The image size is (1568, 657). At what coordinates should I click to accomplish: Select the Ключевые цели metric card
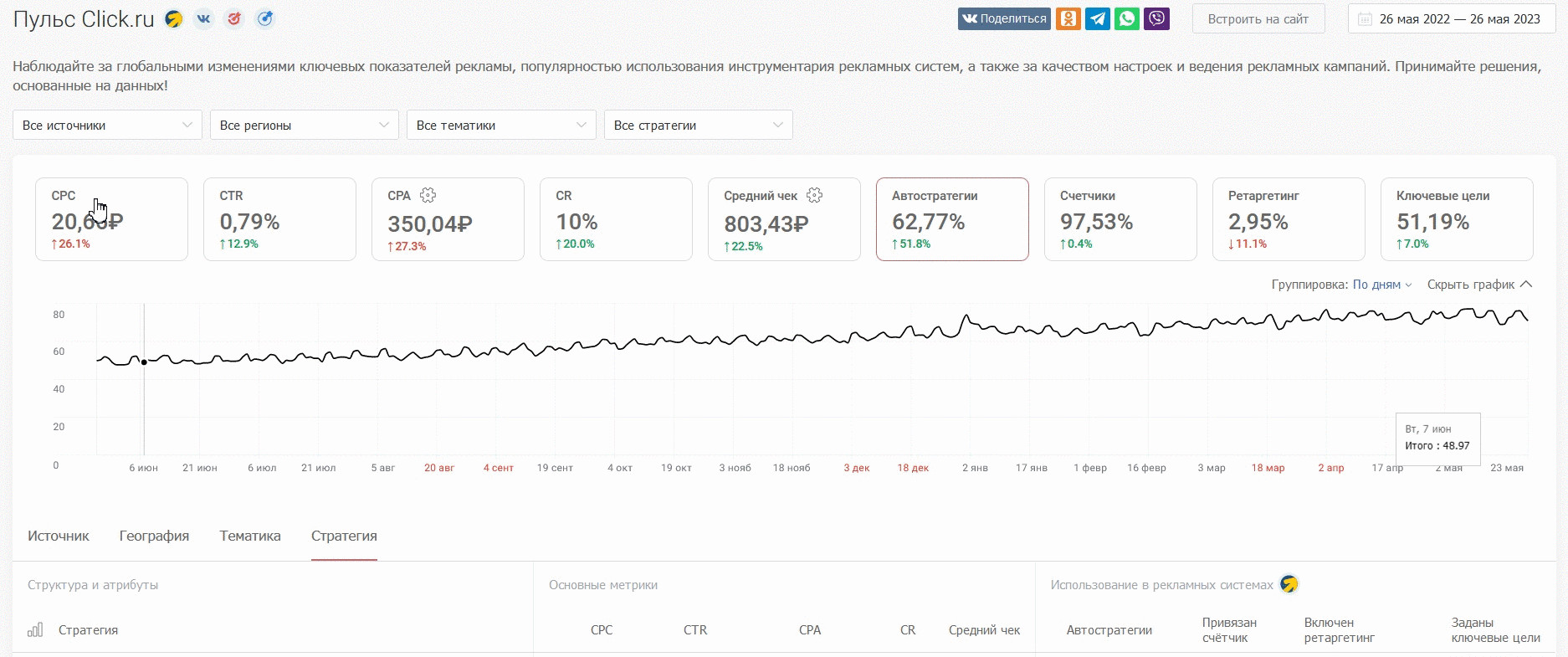coord(1457,219)
